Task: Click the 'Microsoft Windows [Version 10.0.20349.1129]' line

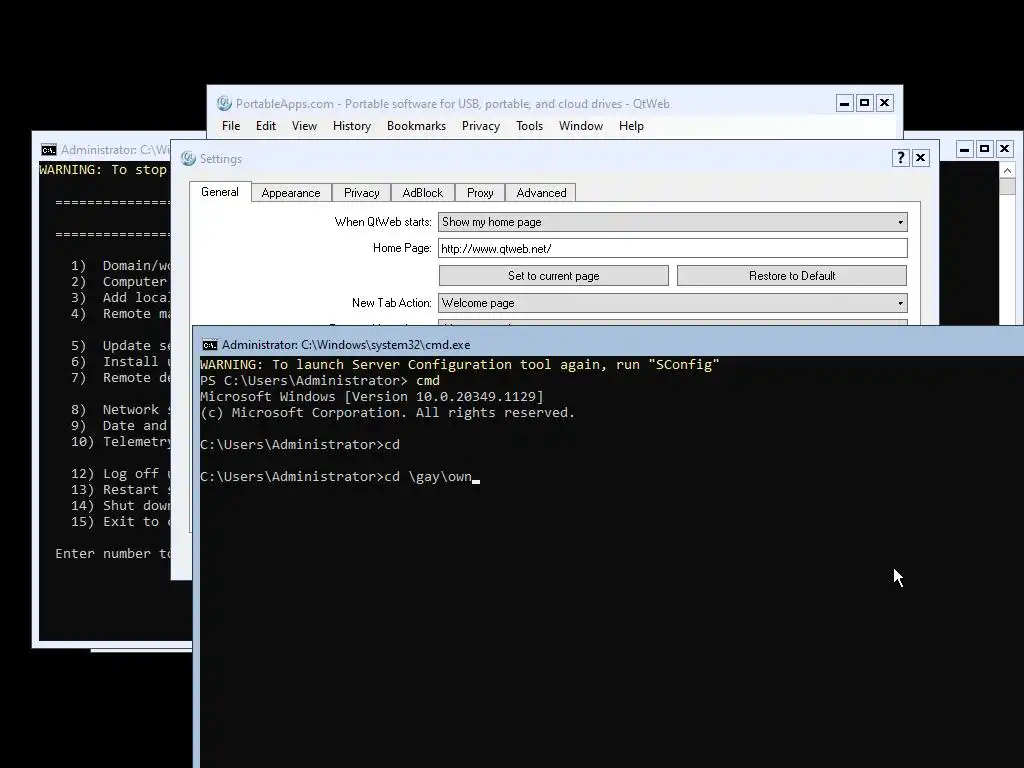Action: (x=372, y=396)
